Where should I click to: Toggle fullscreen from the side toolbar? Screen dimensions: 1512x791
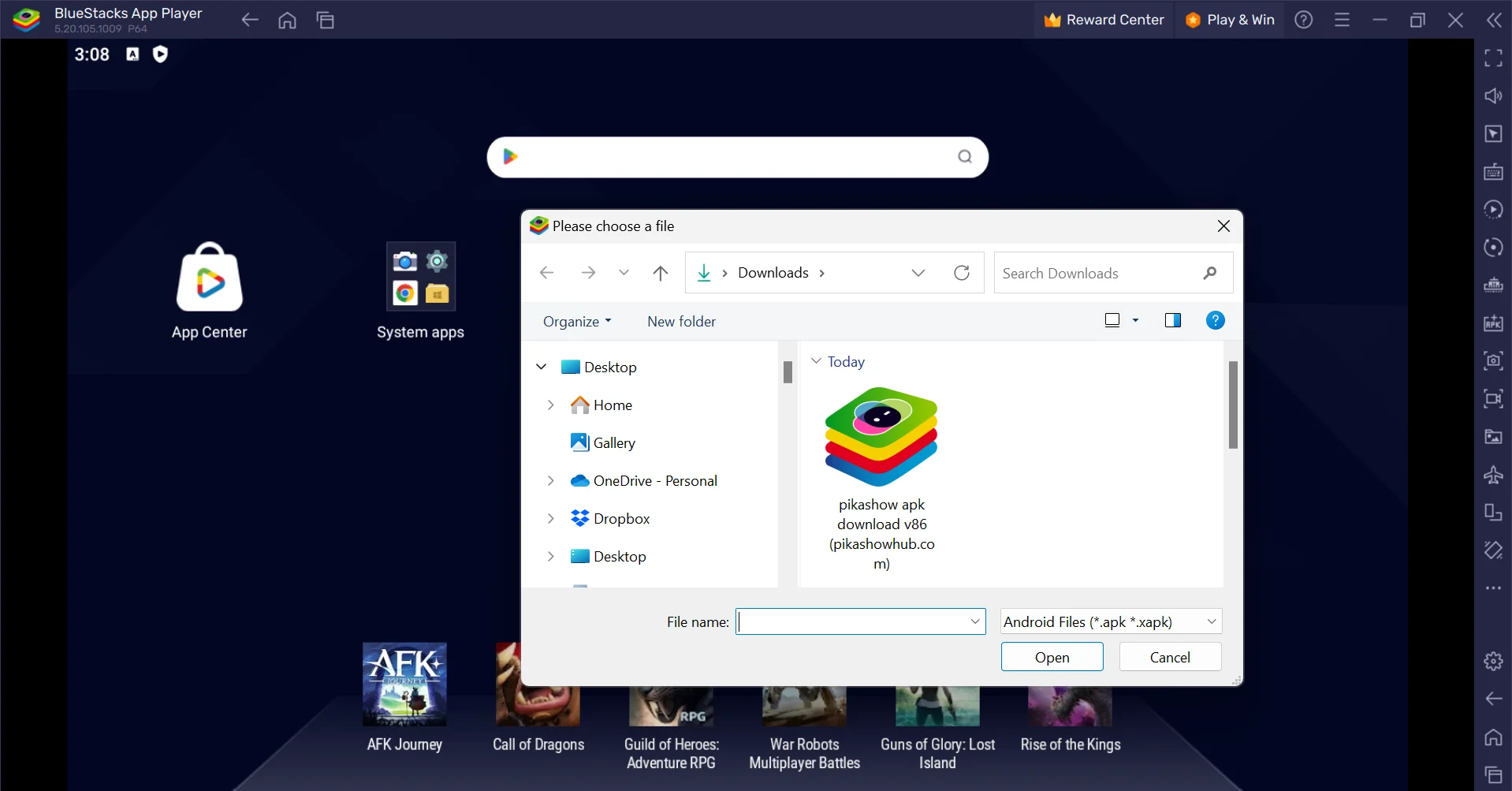click(1493, 58)
